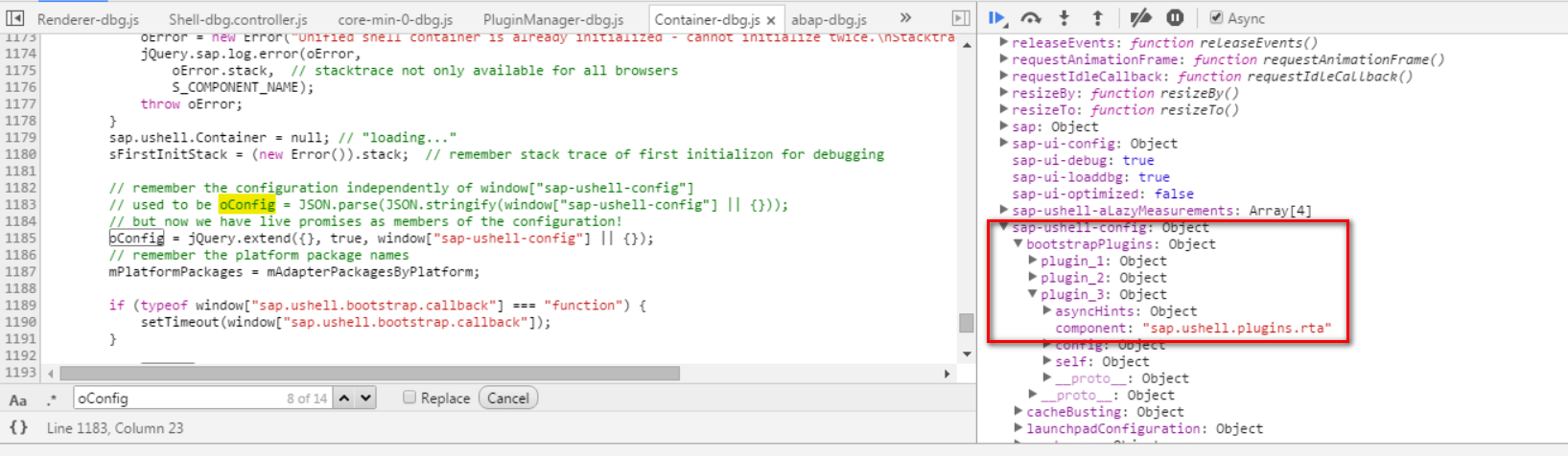Show more source tabs with chevron

coord(905,18)
